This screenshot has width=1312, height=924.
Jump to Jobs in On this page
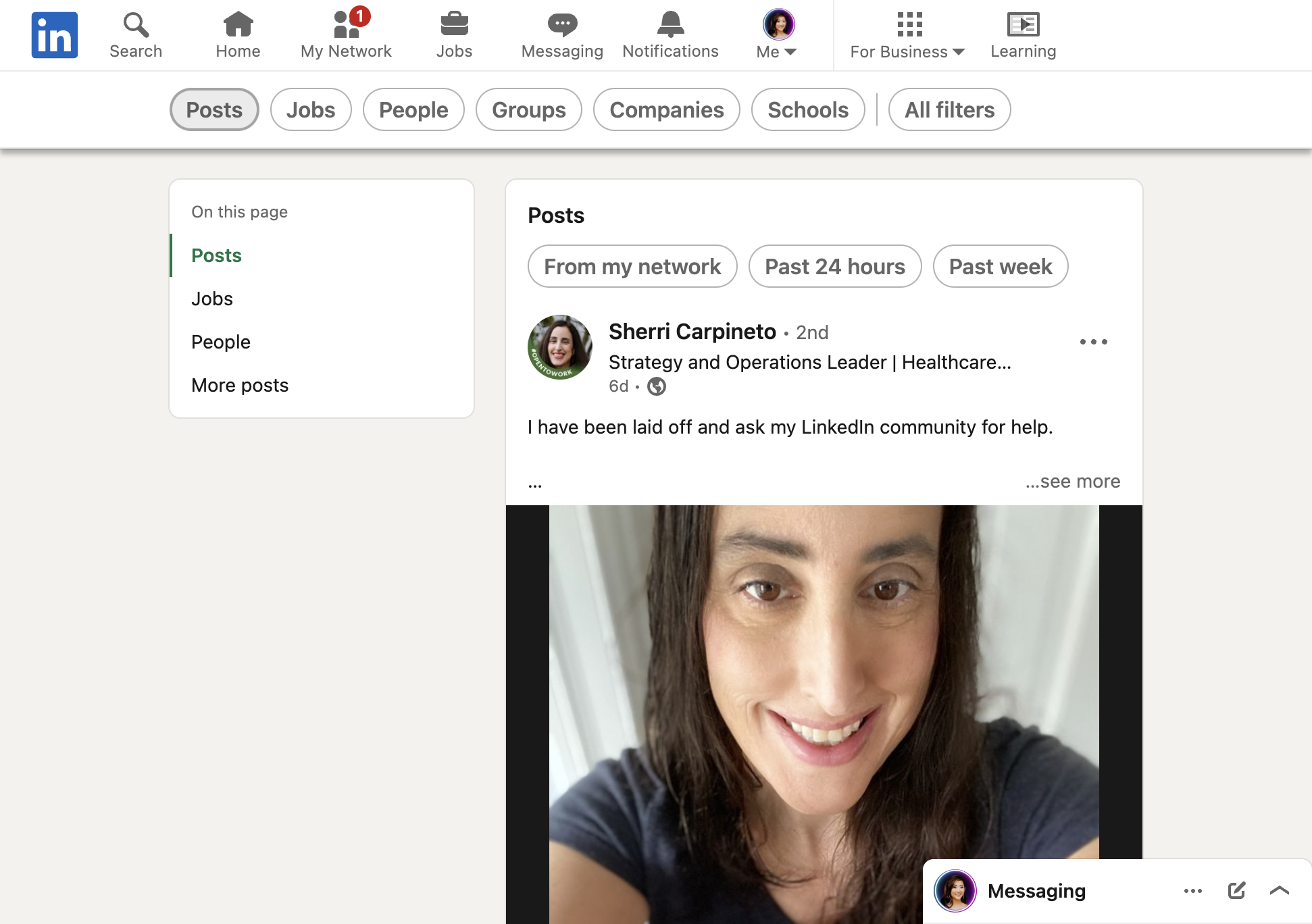pyautogui.click(x=212, y=299)
